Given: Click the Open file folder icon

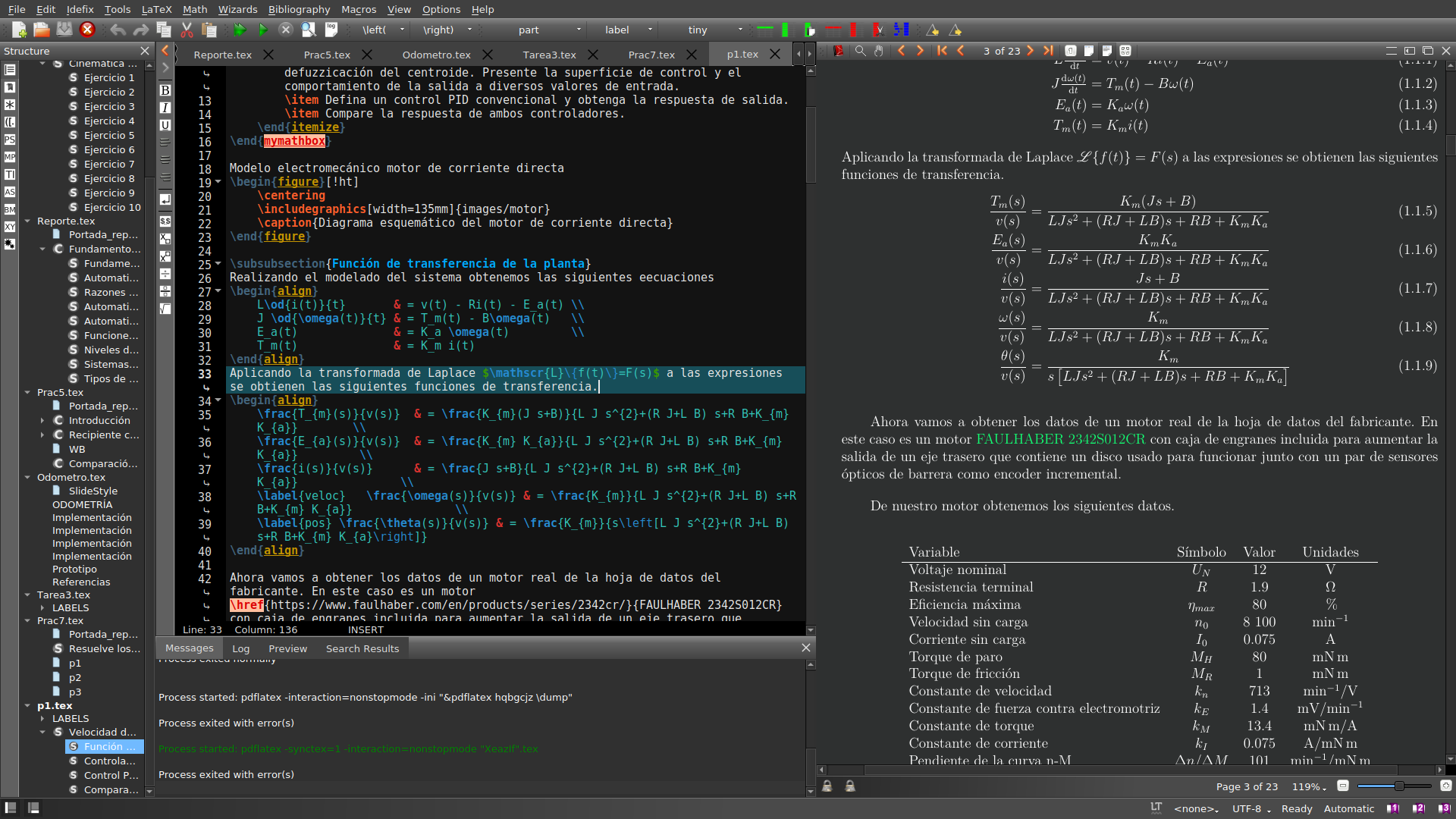Looking at the screenshot, I should [x=42, y=30].
